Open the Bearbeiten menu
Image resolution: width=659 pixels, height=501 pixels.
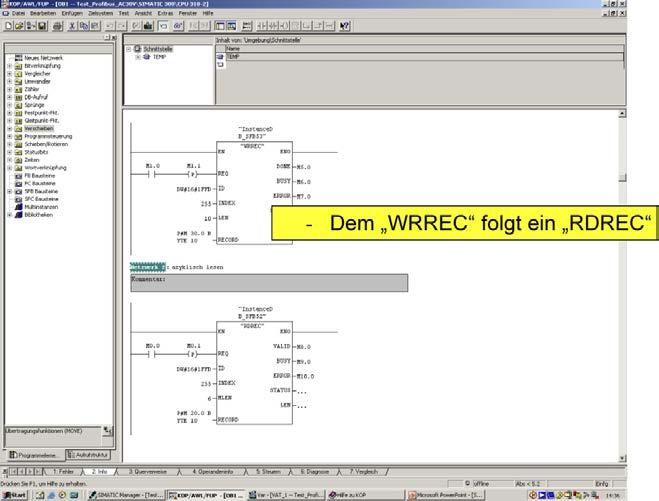click(x=43, y=13)
